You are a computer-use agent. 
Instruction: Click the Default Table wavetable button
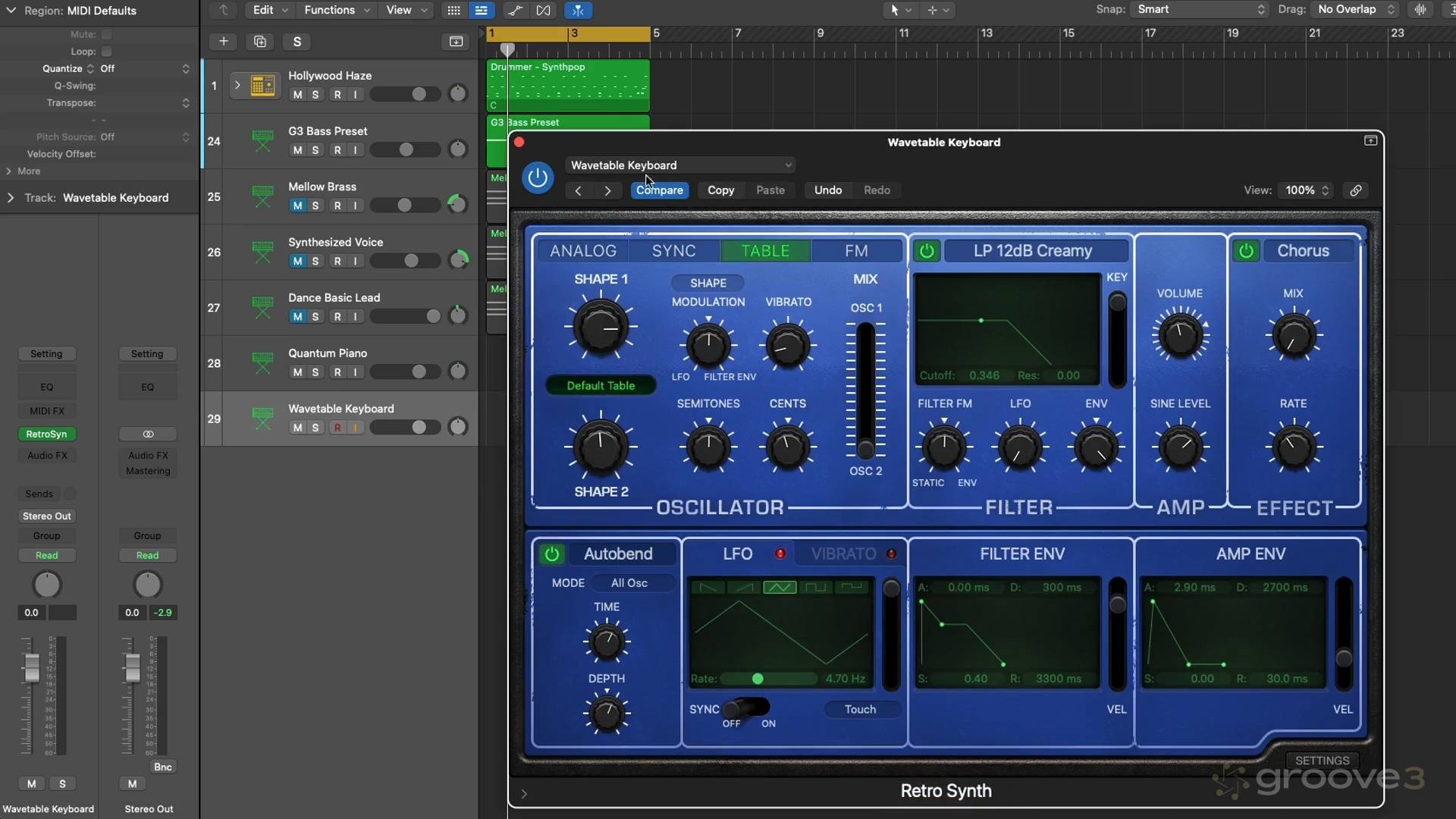pos(601,386)
